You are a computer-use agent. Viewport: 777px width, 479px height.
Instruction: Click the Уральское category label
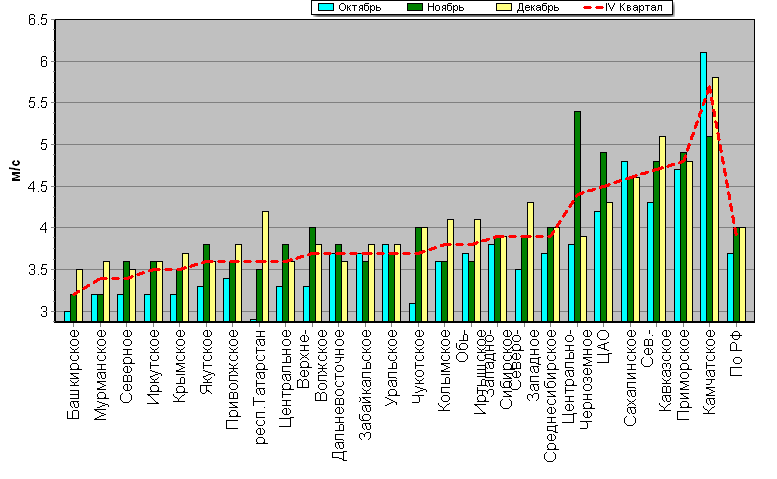point(392,367)
